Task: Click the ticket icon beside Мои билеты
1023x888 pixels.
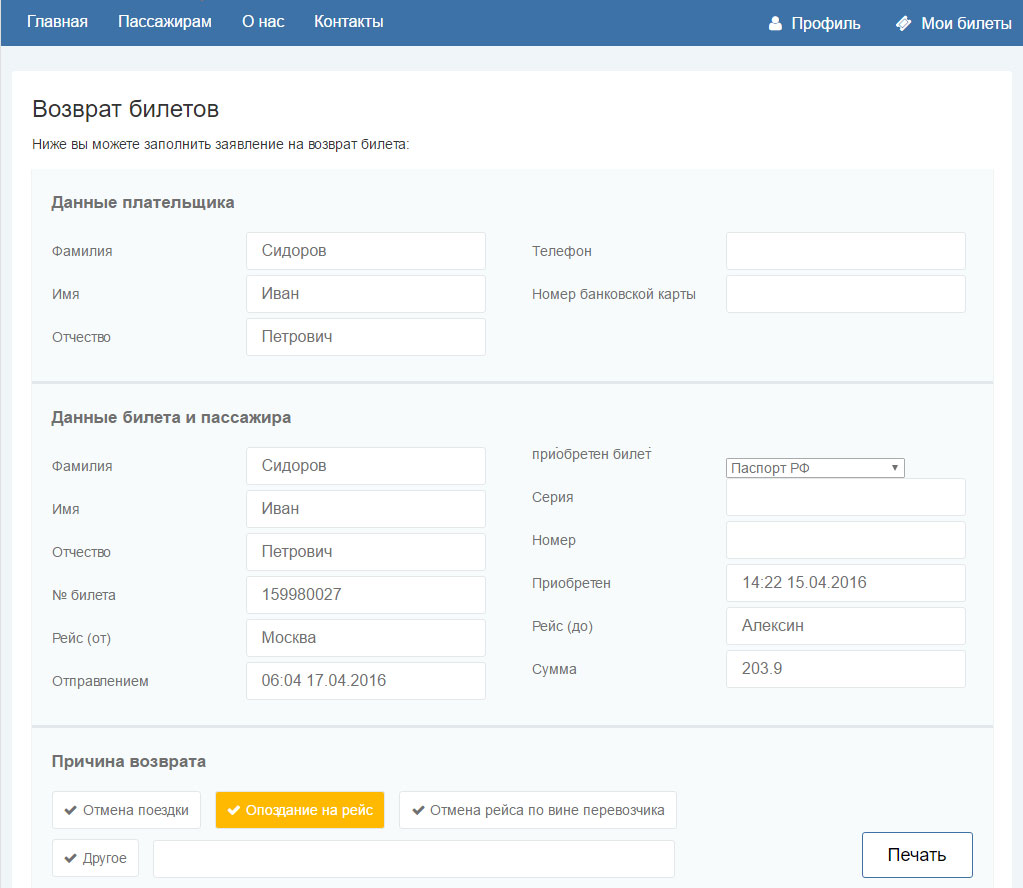Action: pyautogui.click(x=904, y=23)
